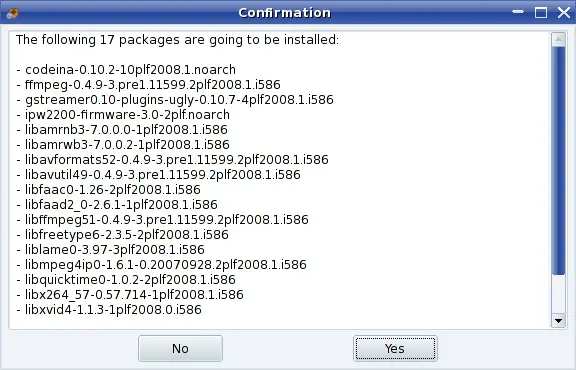Maximize the Confirmation window
Screen dimensions: 576x370
point(540,12)
